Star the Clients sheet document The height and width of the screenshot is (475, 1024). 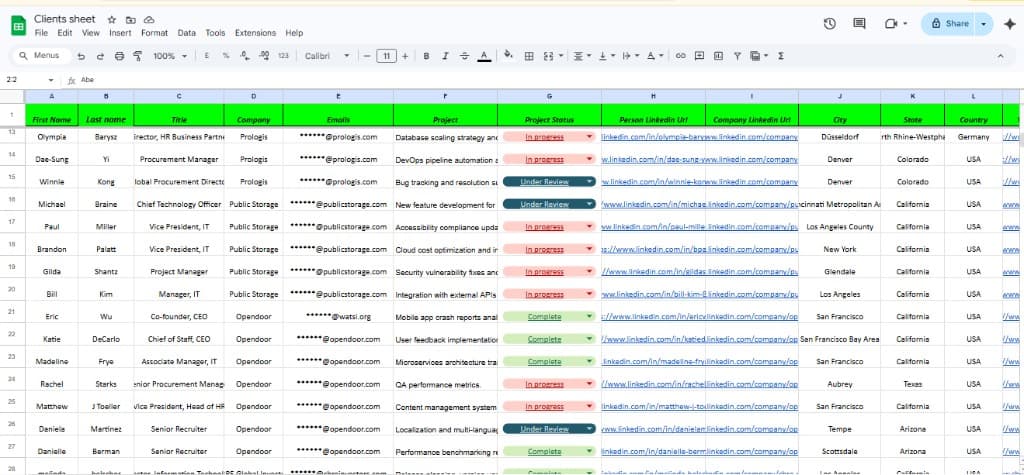pyautogui.click(x=112, y=20)
